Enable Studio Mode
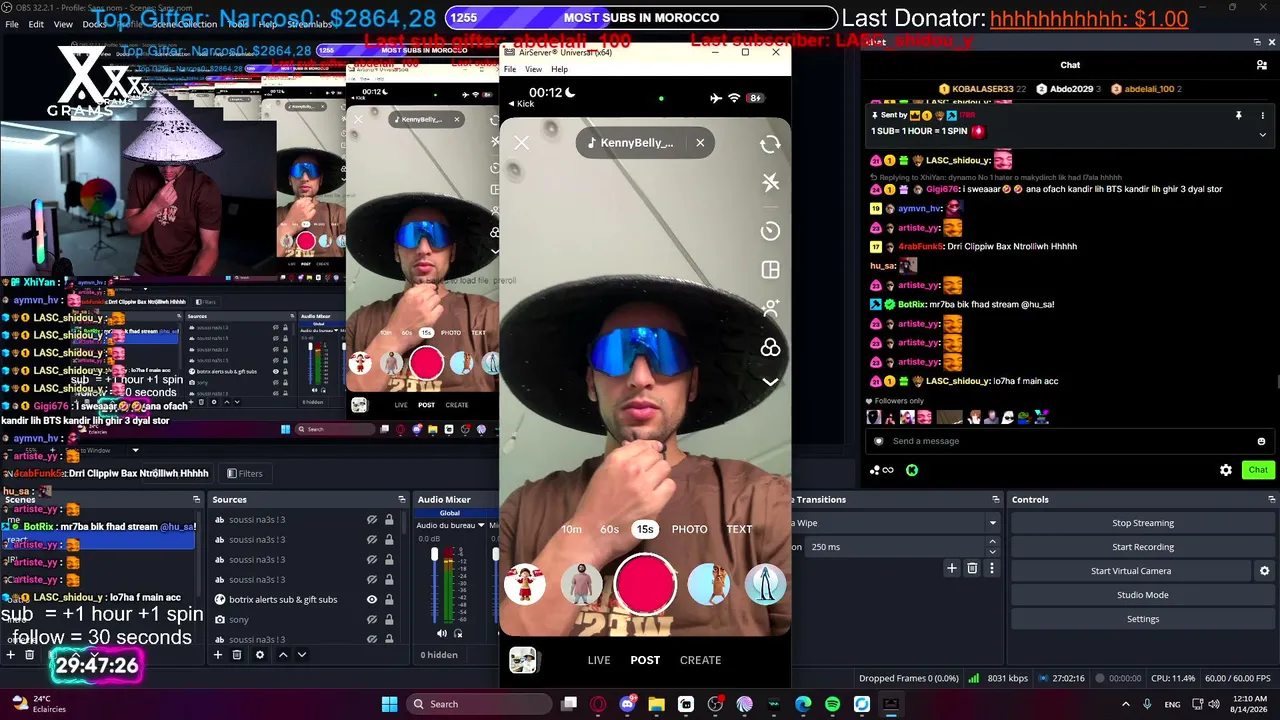The image size is (1280, 720). pos(1143,595)
